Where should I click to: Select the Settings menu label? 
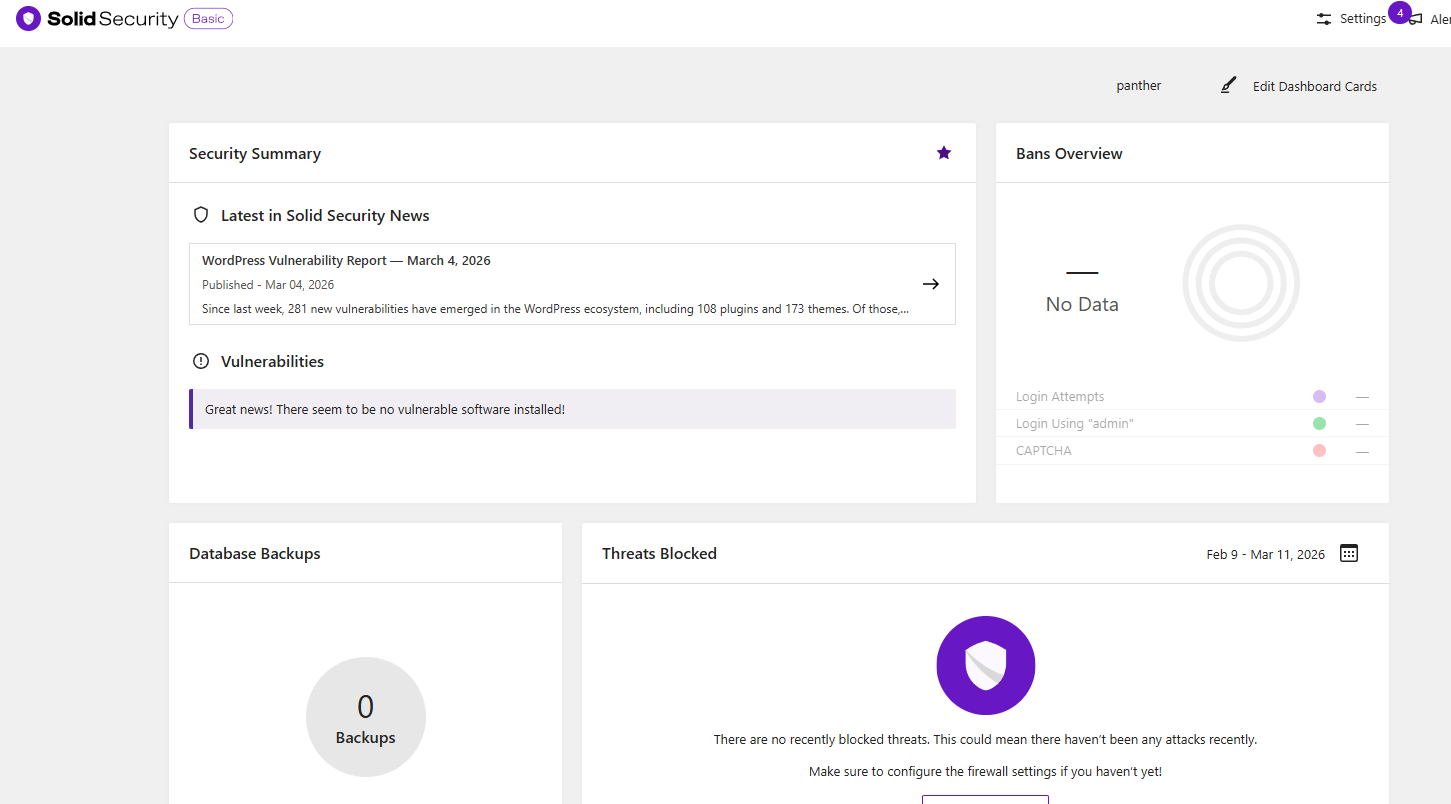point(1362,19)
